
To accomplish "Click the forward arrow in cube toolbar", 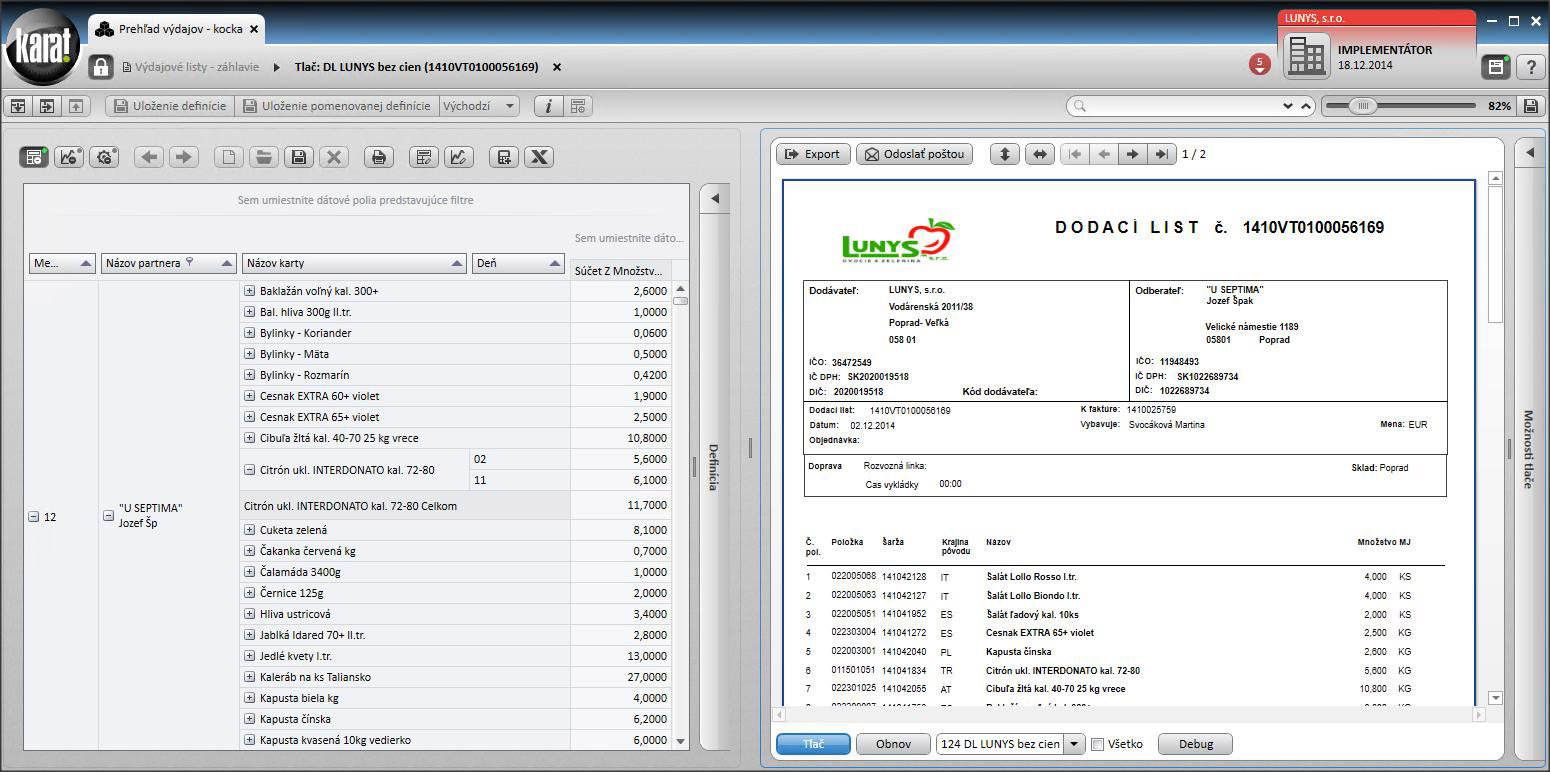I will [183, 157].
